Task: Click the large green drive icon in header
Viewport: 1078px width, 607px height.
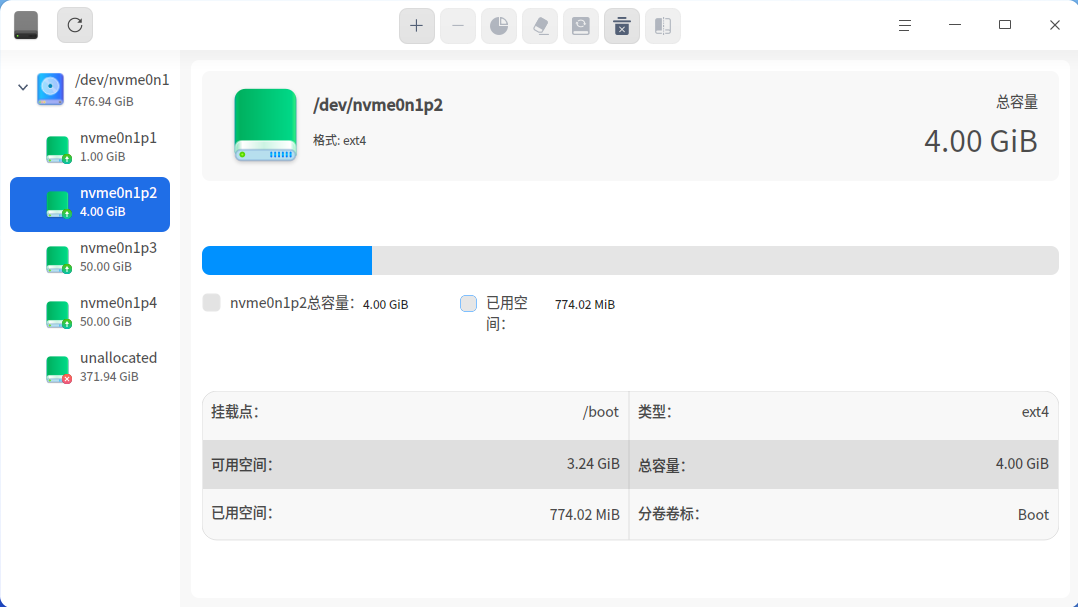Action: (x=265, y=125)
